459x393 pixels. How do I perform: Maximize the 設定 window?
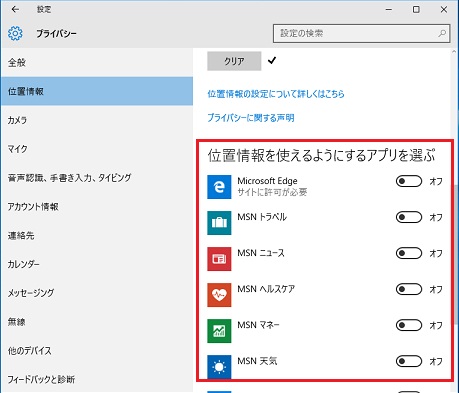pos(416,10)
